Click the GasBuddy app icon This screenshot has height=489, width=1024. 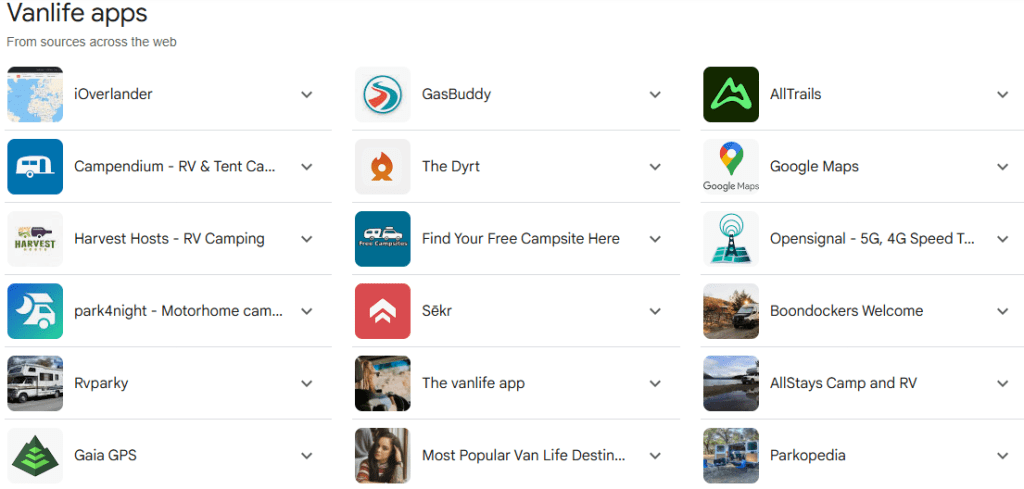[383, 95]
